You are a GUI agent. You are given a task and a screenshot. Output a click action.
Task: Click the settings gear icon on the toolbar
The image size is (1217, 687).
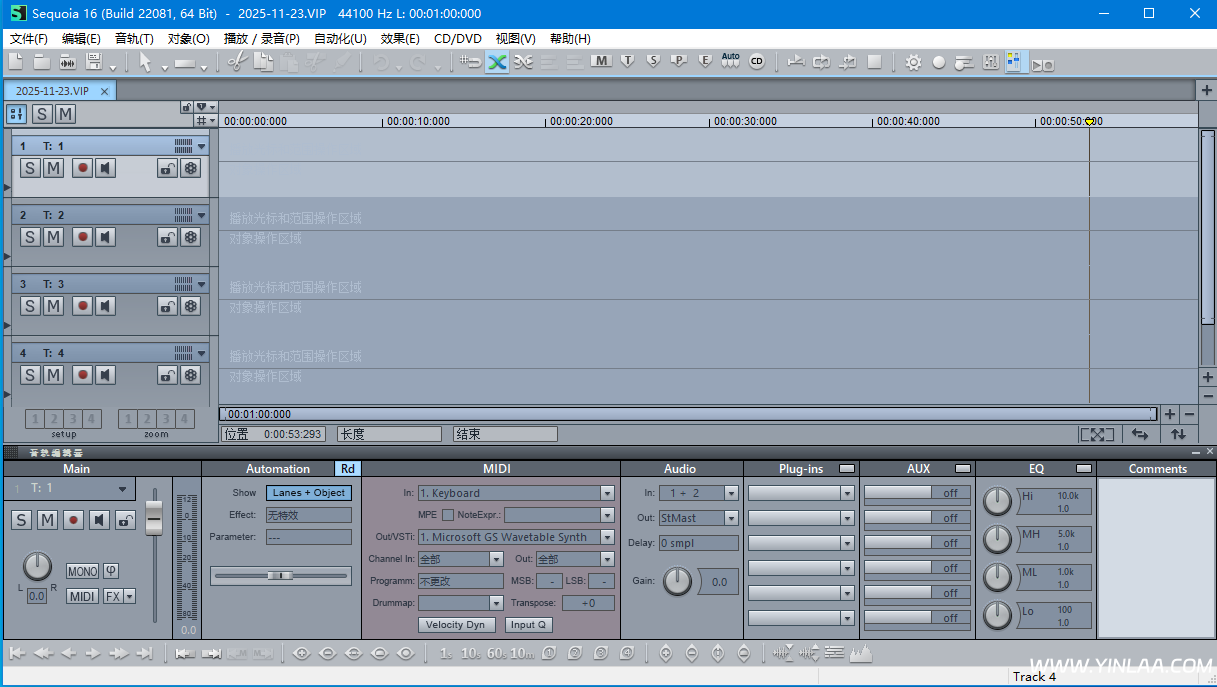pyautogui.click(x=913, y=62)
